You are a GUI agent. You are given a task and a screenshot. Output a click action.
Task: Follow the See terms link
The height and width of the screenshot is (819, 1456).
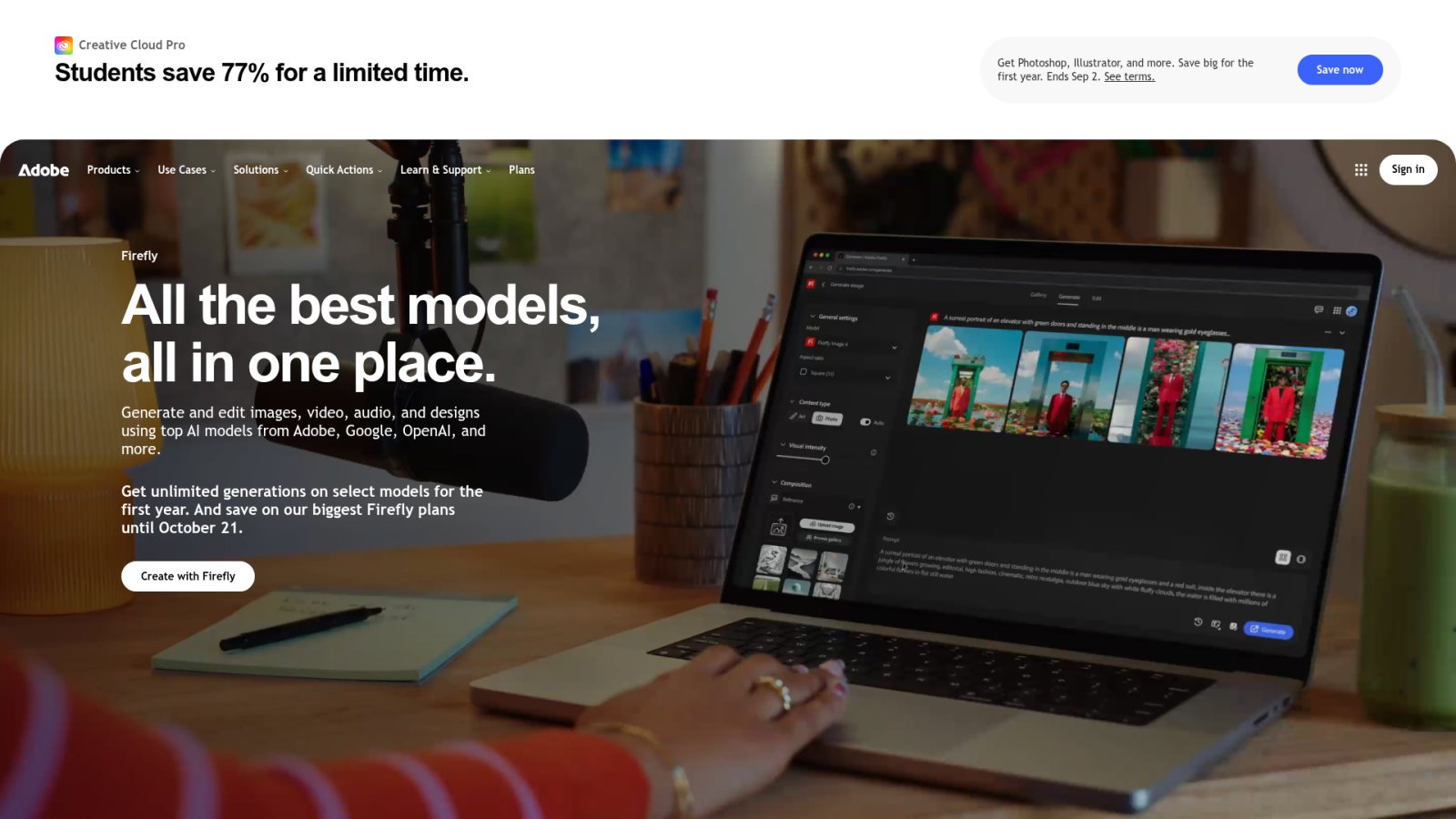[1129, 76]
